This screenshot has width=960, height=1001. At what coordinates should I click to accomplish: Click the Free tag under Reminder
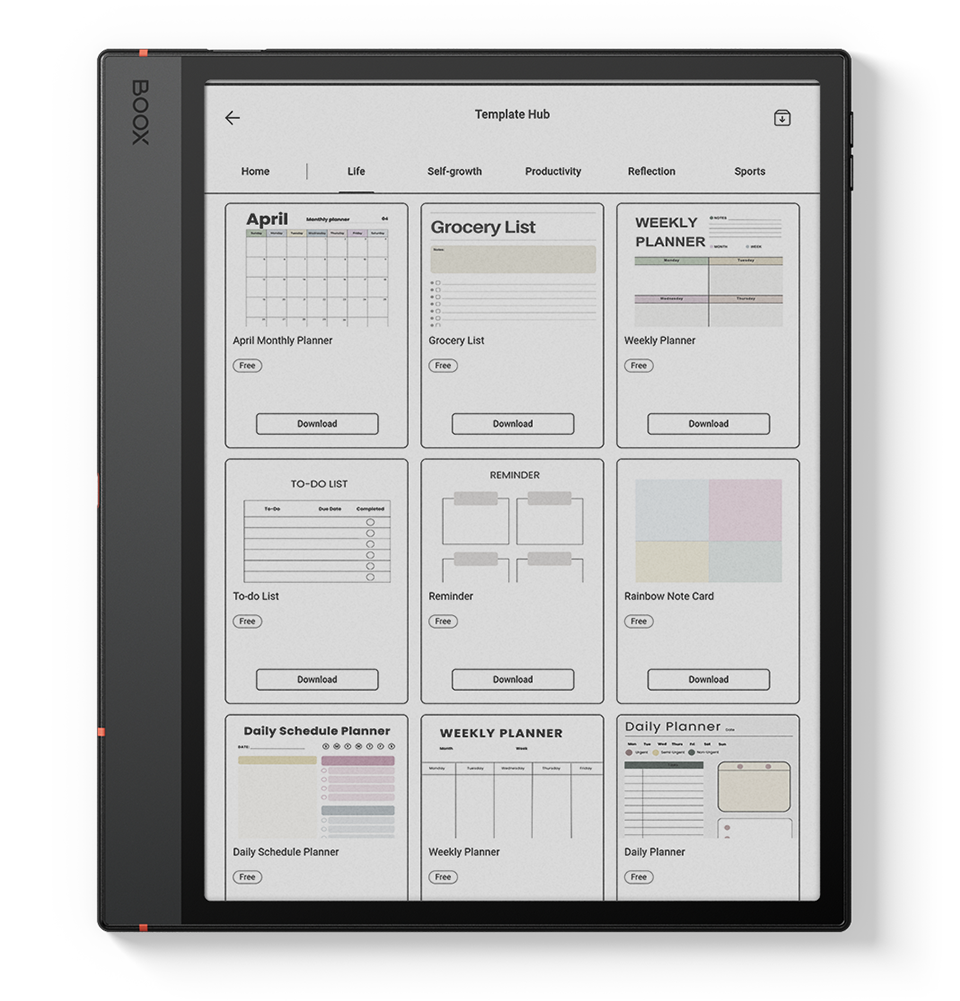click(443, 621)
